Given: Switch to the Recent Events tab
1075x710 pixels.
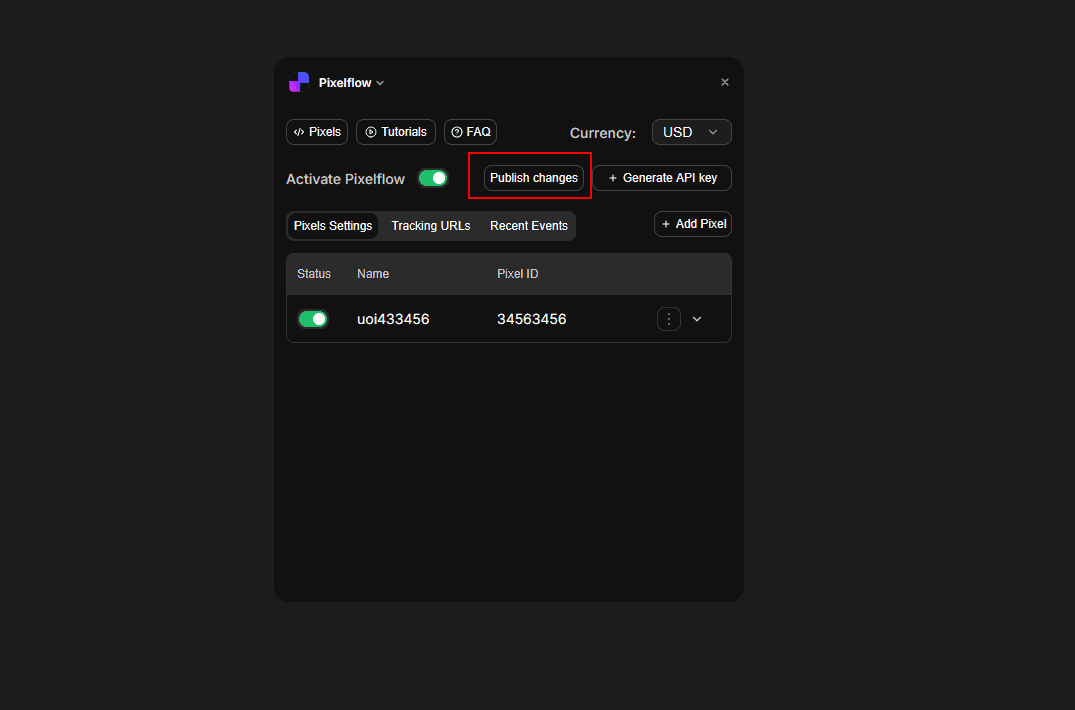Looking at the screenshot, I should (529, 226).
